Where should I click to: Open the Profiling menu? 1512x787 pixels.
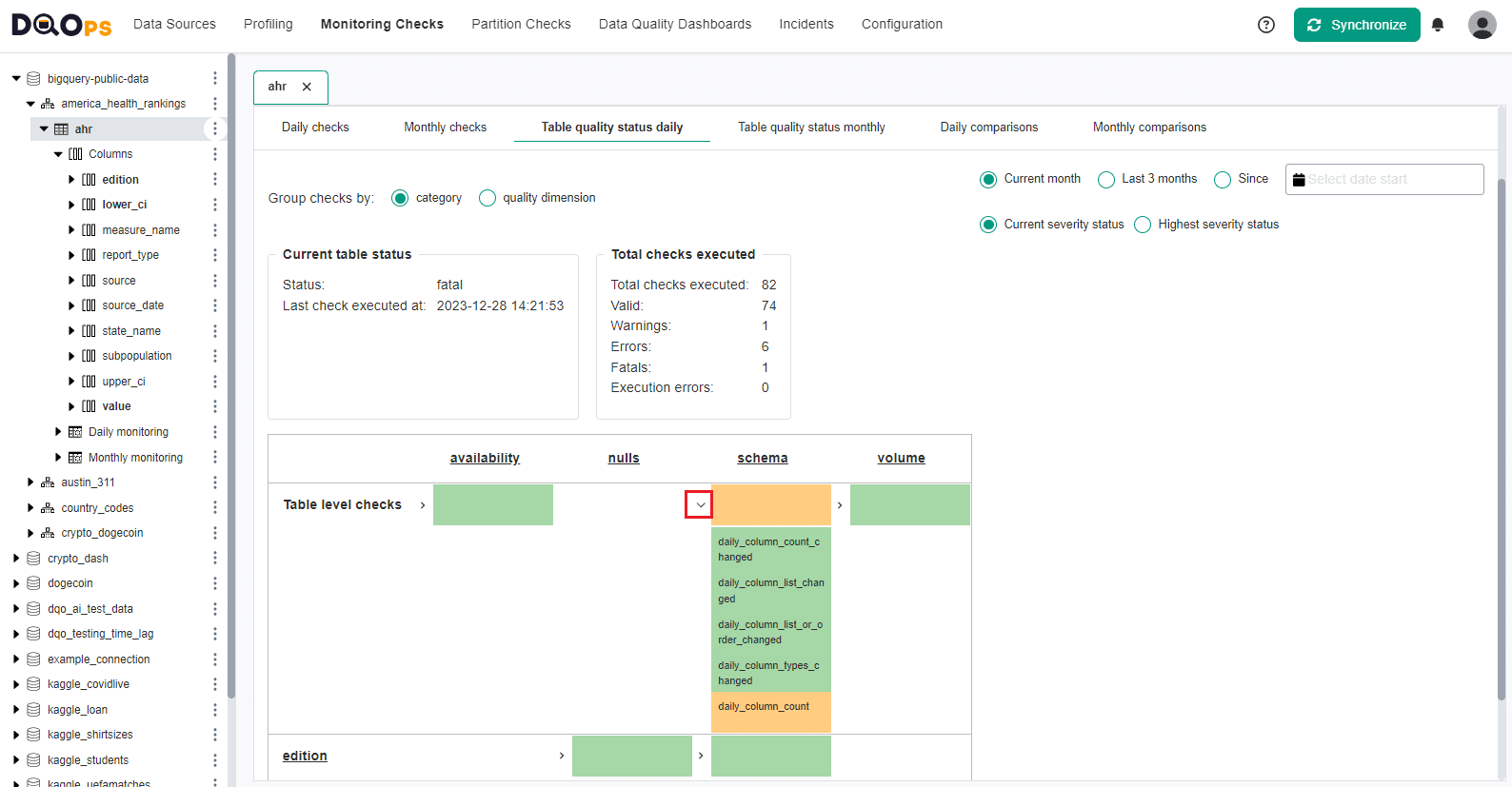[x=269, y=24]
